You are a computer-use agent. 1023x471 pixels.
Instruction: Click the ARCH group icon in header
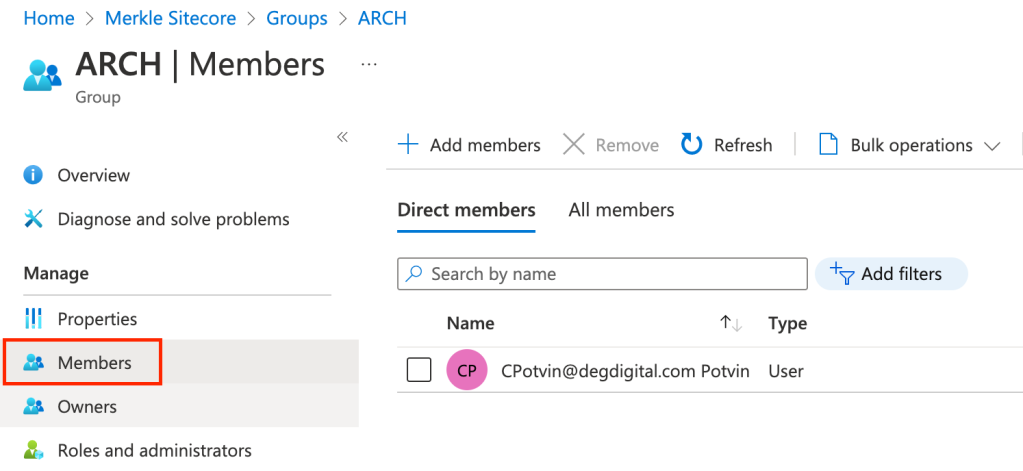[42, 74]
